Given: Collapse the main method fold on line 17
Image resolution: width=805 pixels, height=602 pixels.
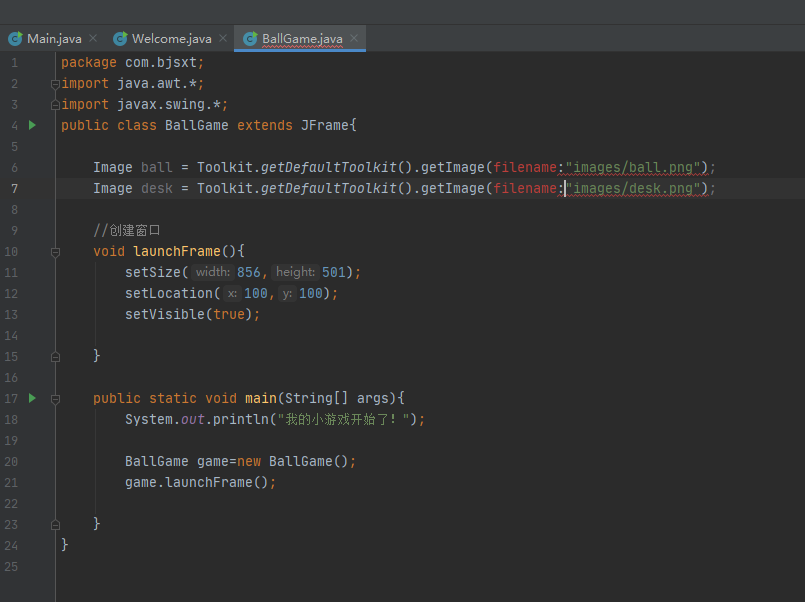Looking at the screenshot, I should [55, 399].
